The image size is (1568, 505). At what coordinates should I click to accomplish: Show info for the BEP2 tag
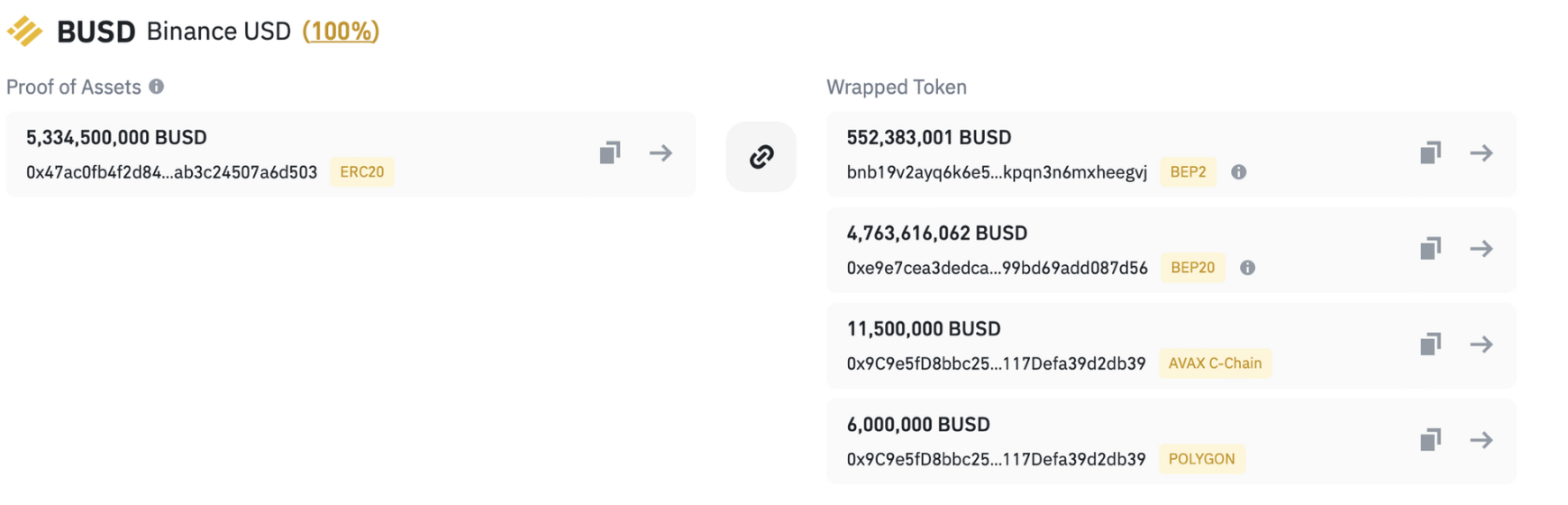1239,172
